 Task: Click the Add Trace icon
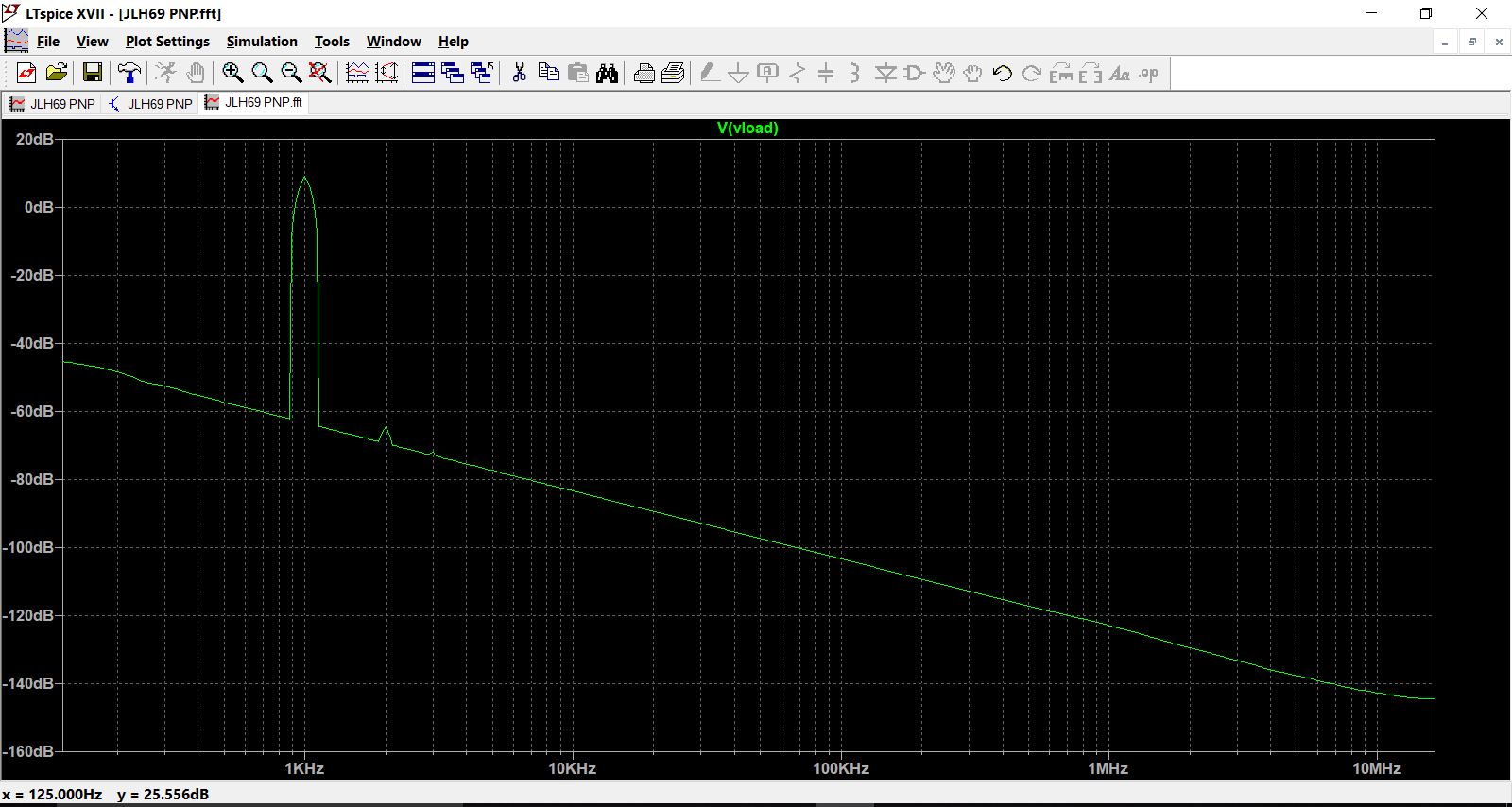(x=387, y=73)
